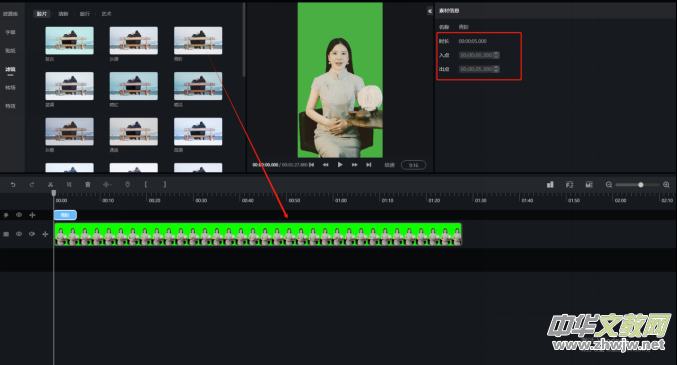Screen dimensions: 677x365
Task: Zoom out the timeline with the minus magnifier
Action: pos(609,185)
